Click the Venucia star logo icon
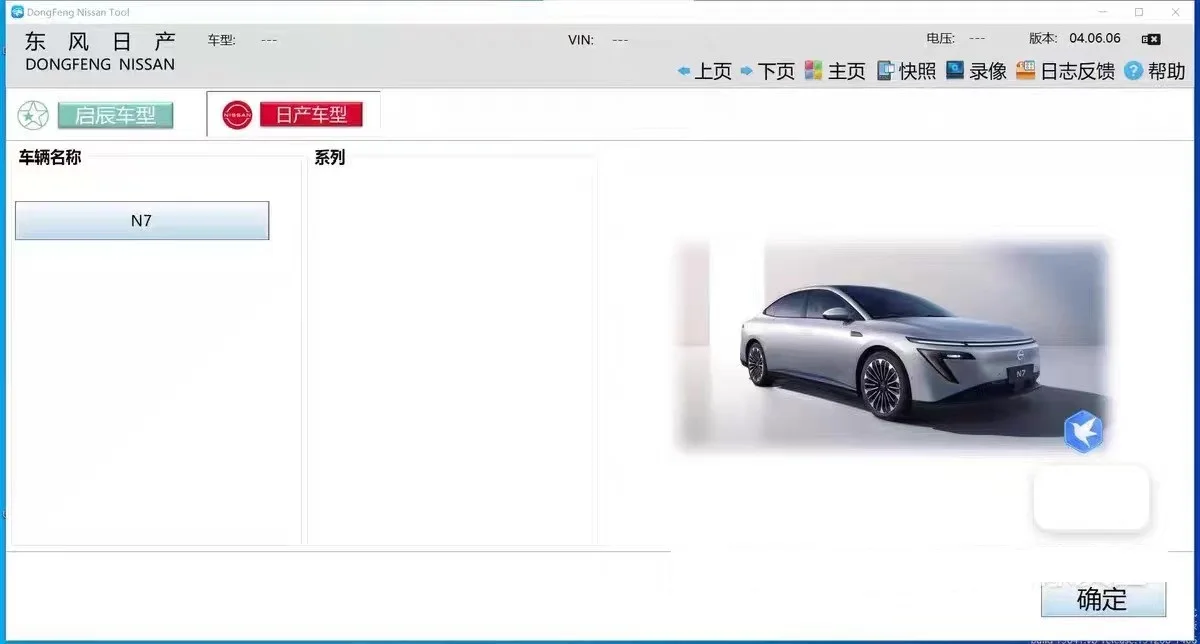Image resolution: width=1200 pixels, height=644 pixels. [x=33, y=115]
